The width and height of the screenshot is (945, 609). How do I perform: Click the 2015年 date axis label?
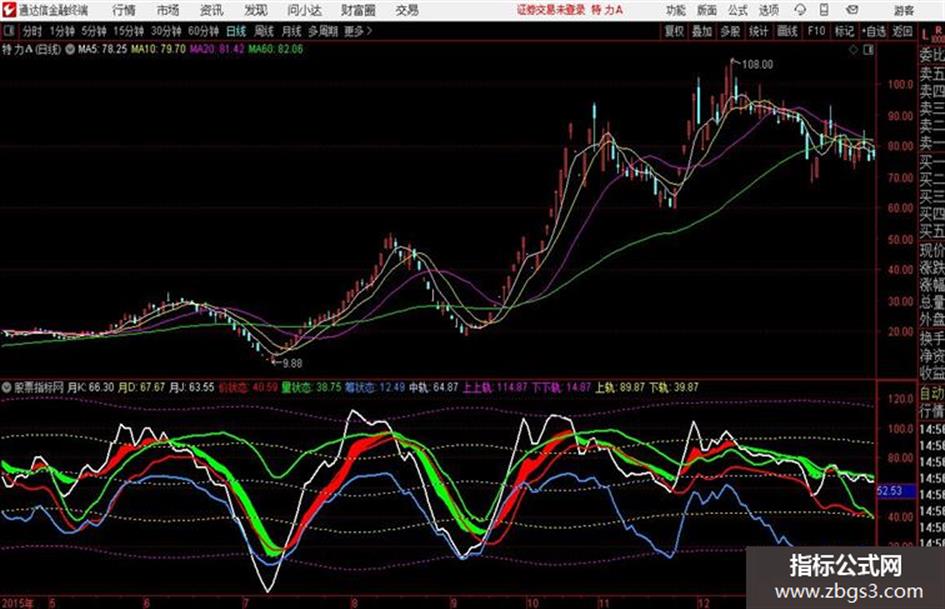tap(18, 603)
